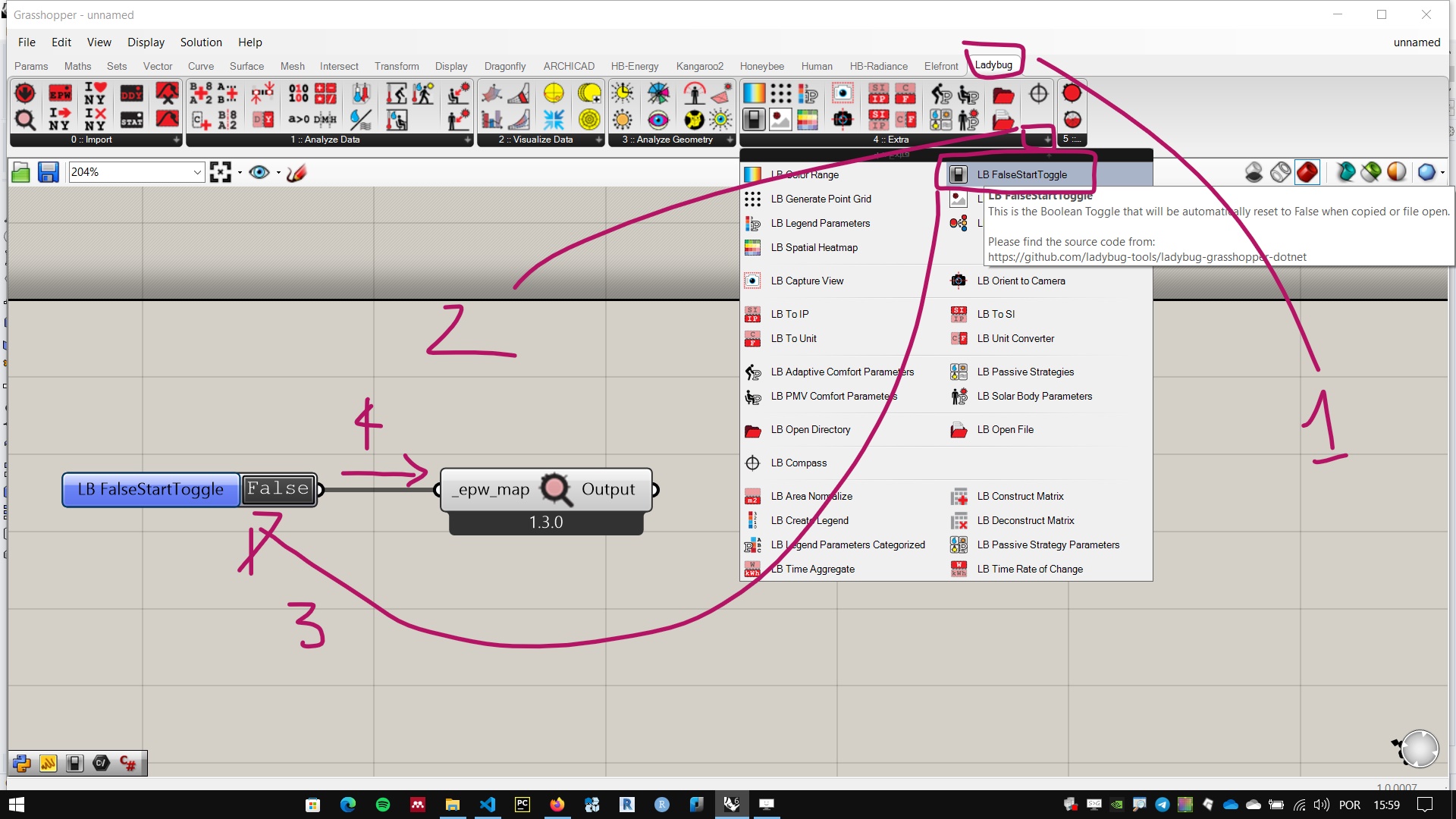Toggle canvas preview eye icon

[x=259, y=172]
